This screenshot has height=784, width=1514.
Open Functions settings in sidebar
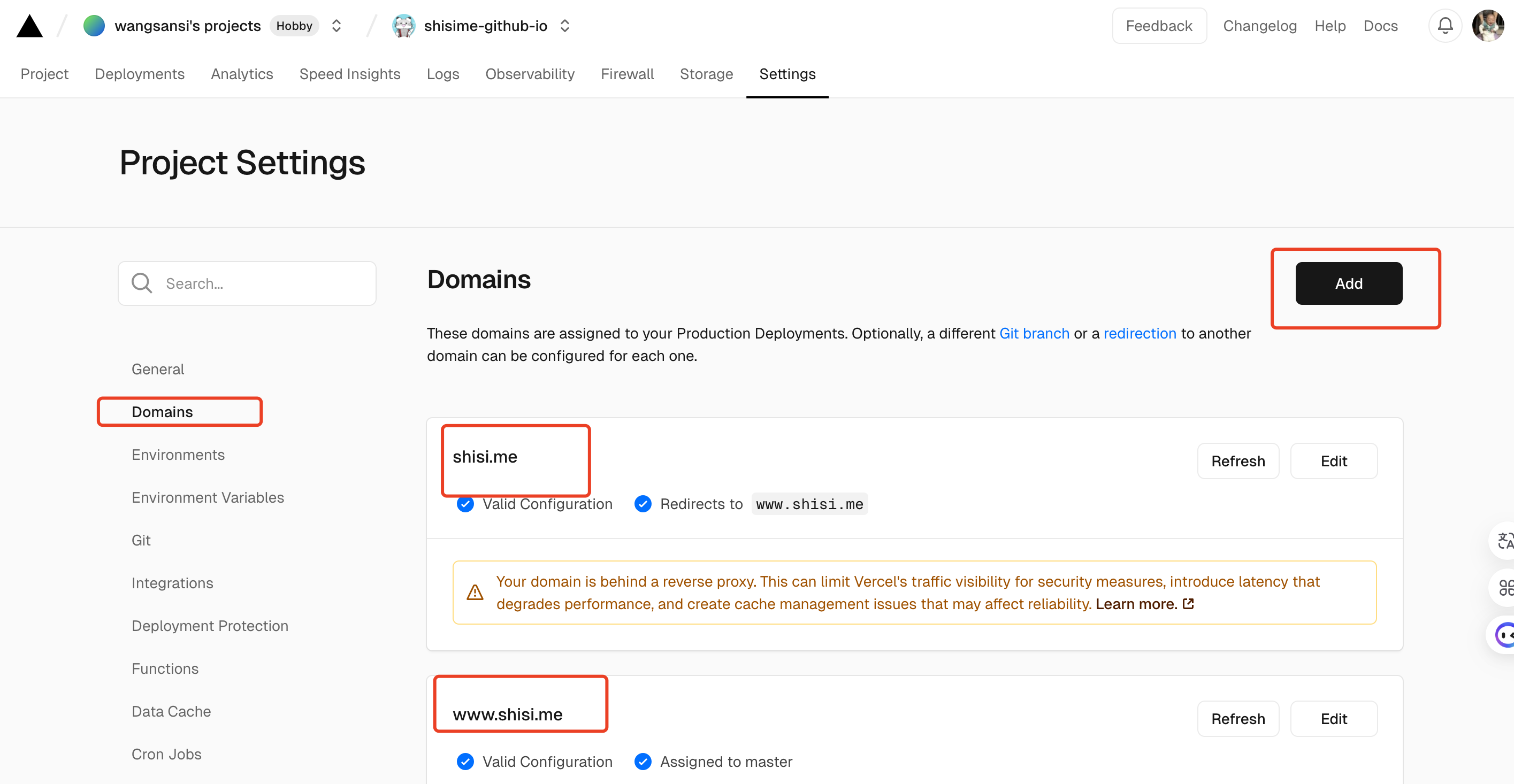click(x=165, y=668)
